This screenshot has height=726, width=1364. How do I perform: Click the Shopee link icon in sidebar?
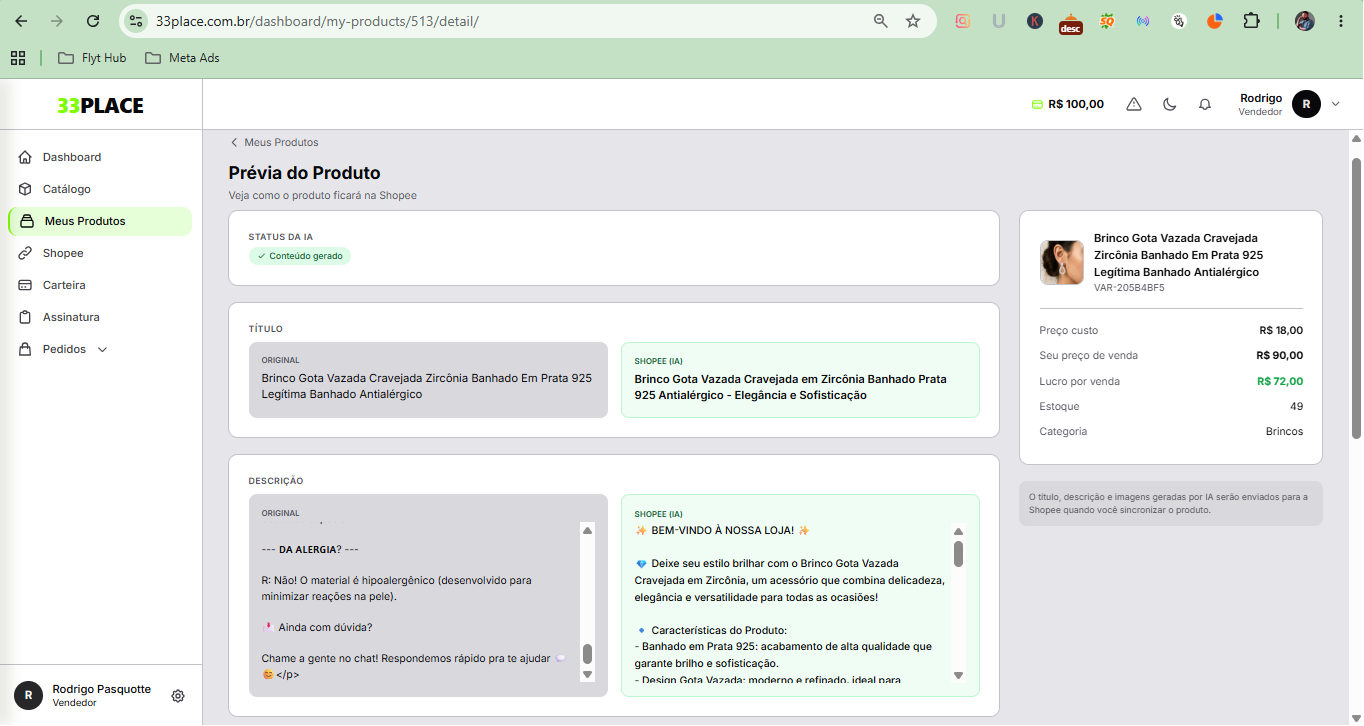click(25, 253)
